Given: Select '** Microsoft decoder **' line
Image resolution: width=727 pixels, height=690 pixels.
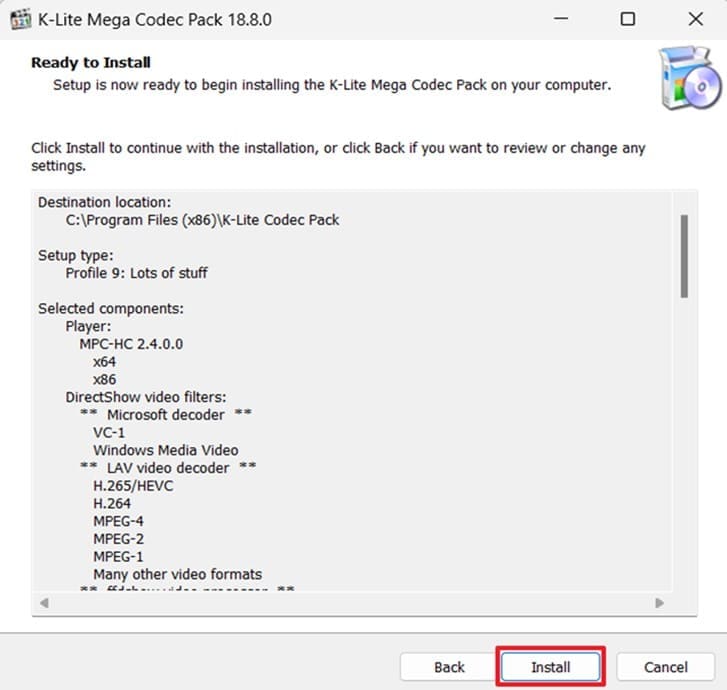Looking at the screenshot, I should pos(166,415).
